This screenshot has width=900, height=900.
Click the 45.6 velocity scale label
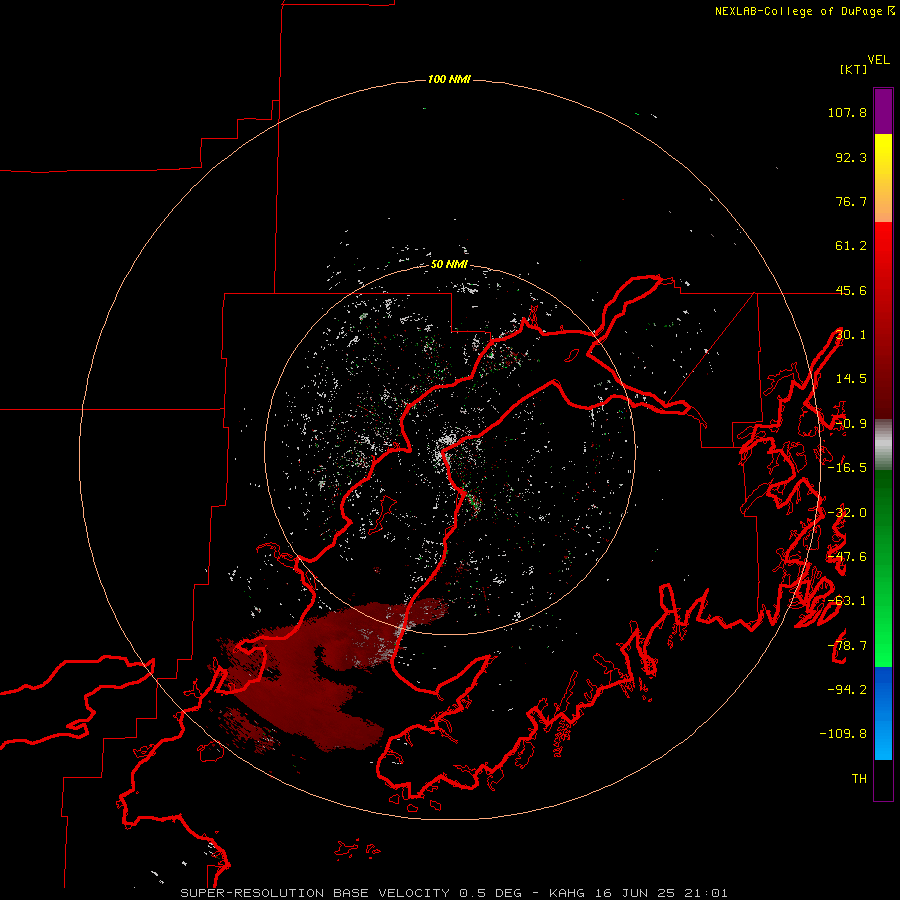(x=851, y=290)
